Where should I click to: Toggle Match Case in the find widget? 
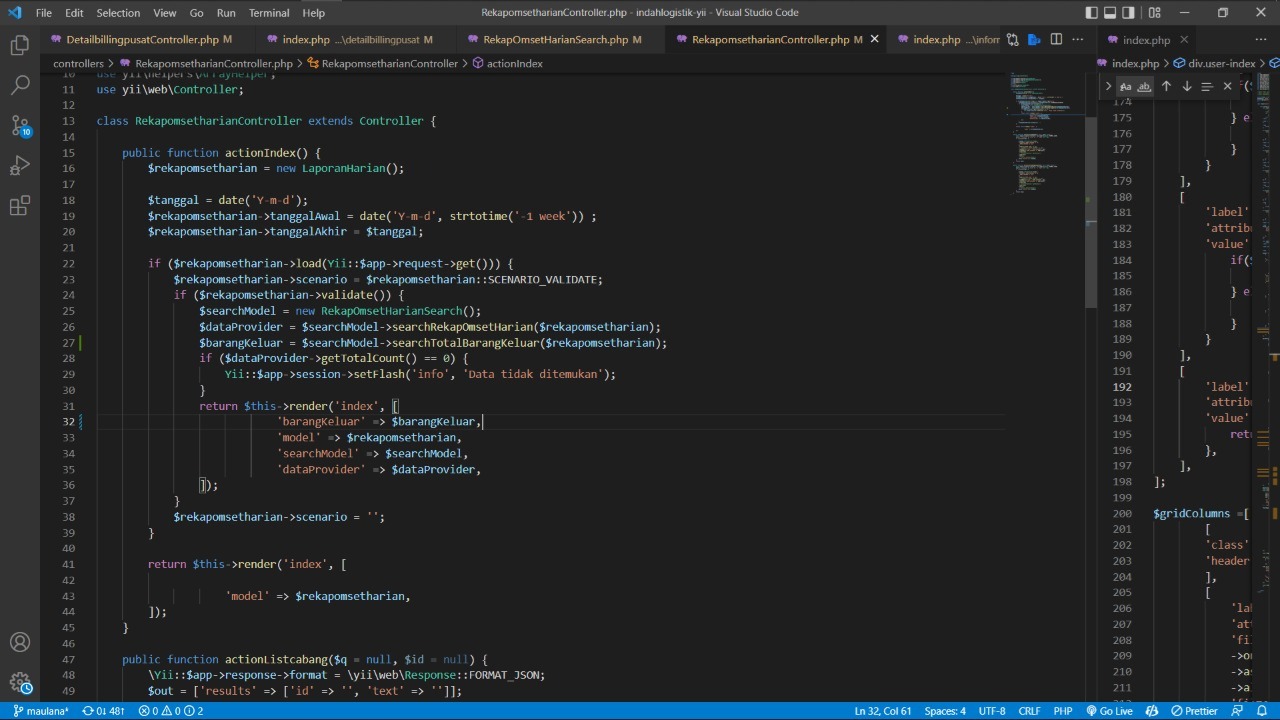[x=1126, y=87]
